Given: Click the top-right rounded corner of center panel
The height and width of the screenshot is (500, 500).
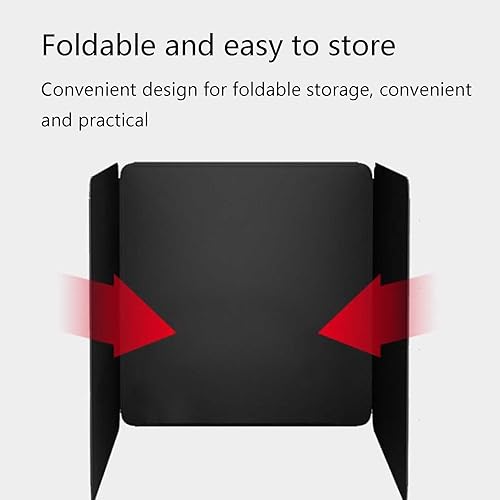Looking at the screenshot, I should [367, 168].
